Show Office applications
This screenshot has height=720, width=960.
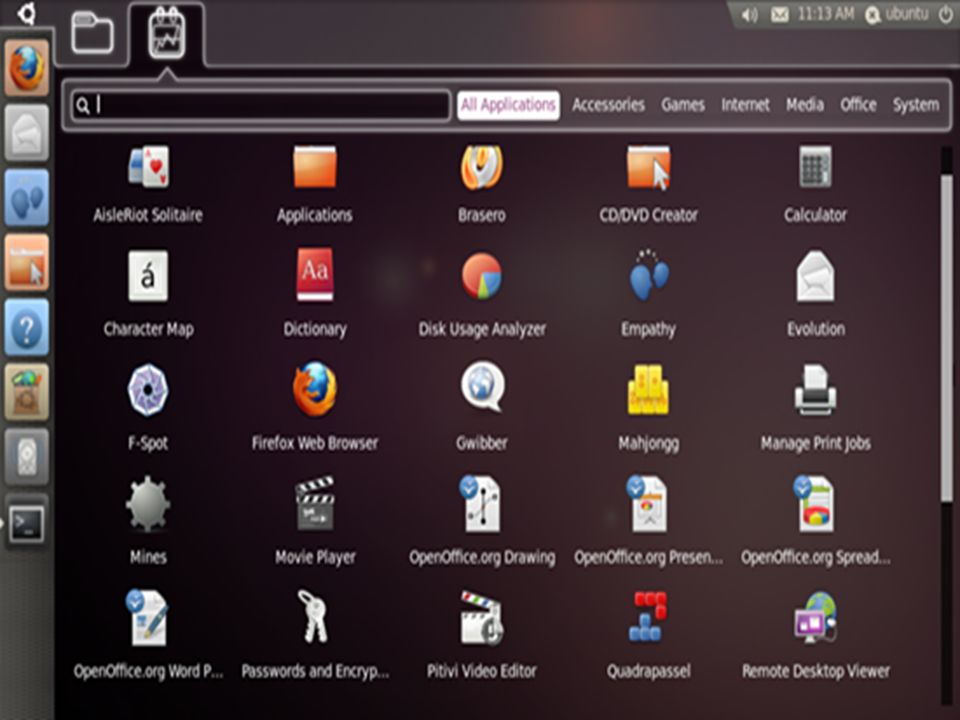(858, 105)
